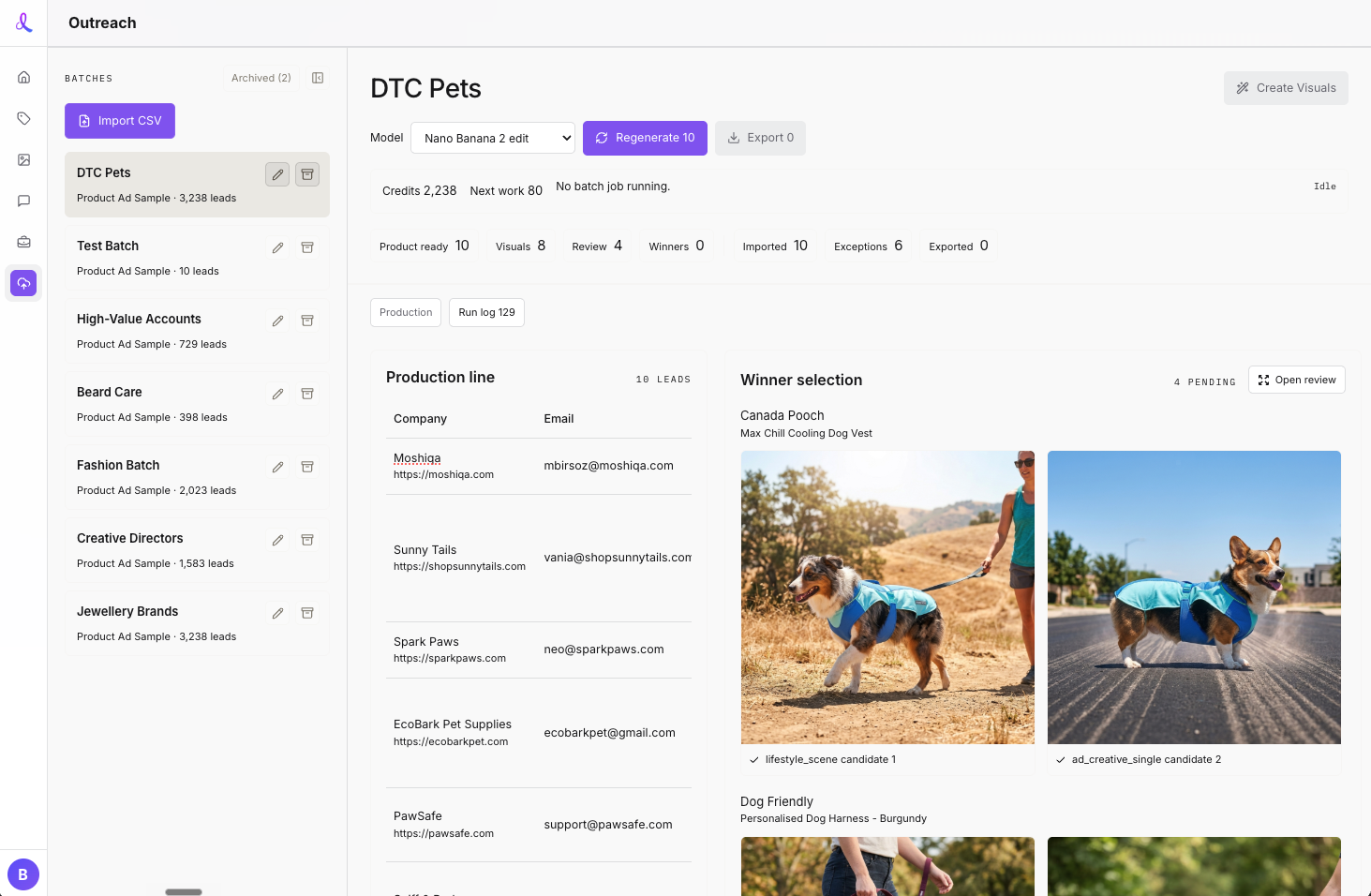Open the image gallery icon in sidebar
This screenshot has width=1371, height=896.
point(23,159)
